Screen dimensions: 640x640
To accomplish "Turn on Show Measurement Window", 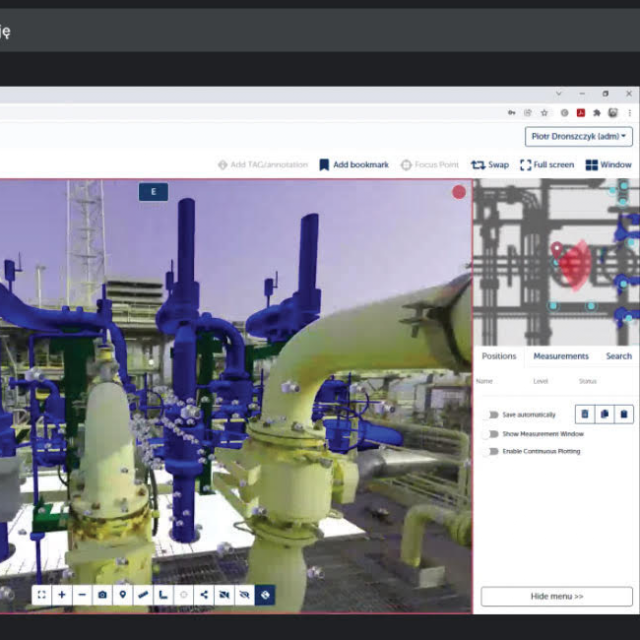I will [x=490, y=433].
